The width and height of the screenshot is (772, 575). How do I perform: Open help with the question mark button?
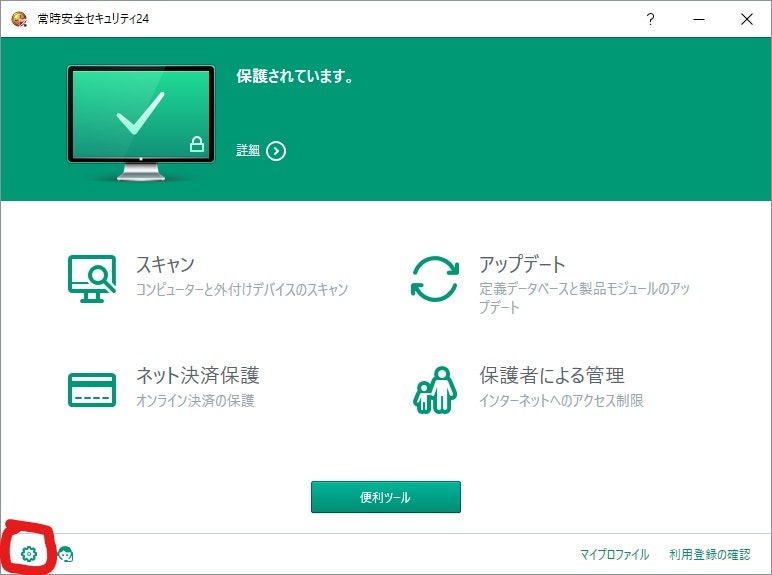point(650,19)
